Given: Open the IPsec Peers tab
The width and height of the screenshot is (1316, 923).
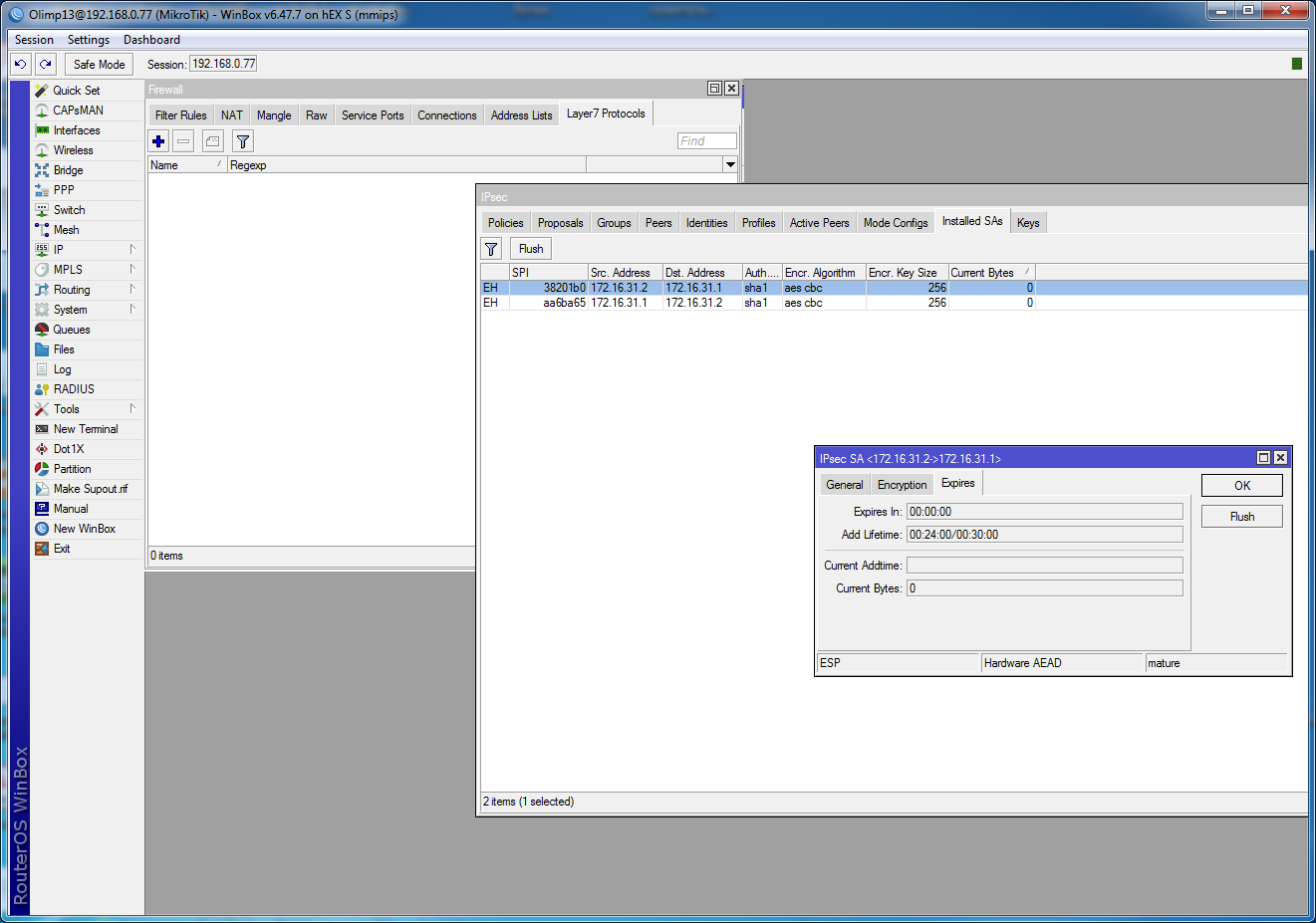Looking at the screenshot, I should [658, 223].
